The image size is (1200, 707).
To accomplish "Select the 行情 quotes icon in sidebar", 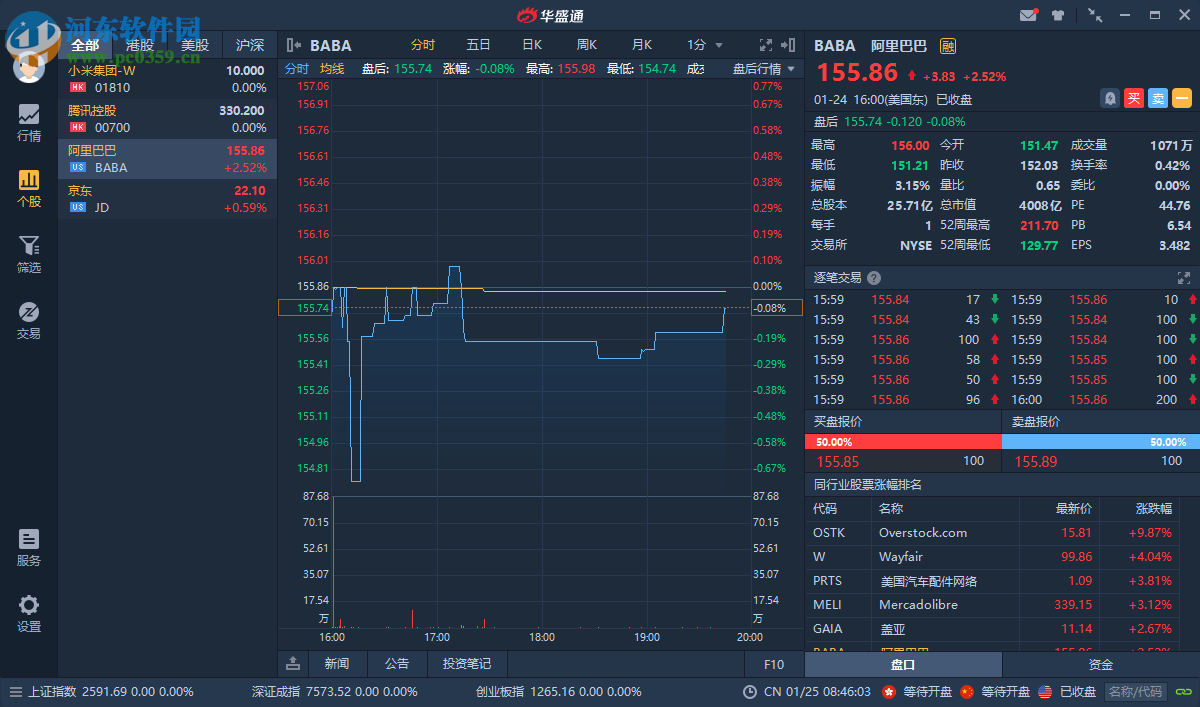I will coord(28,125).
